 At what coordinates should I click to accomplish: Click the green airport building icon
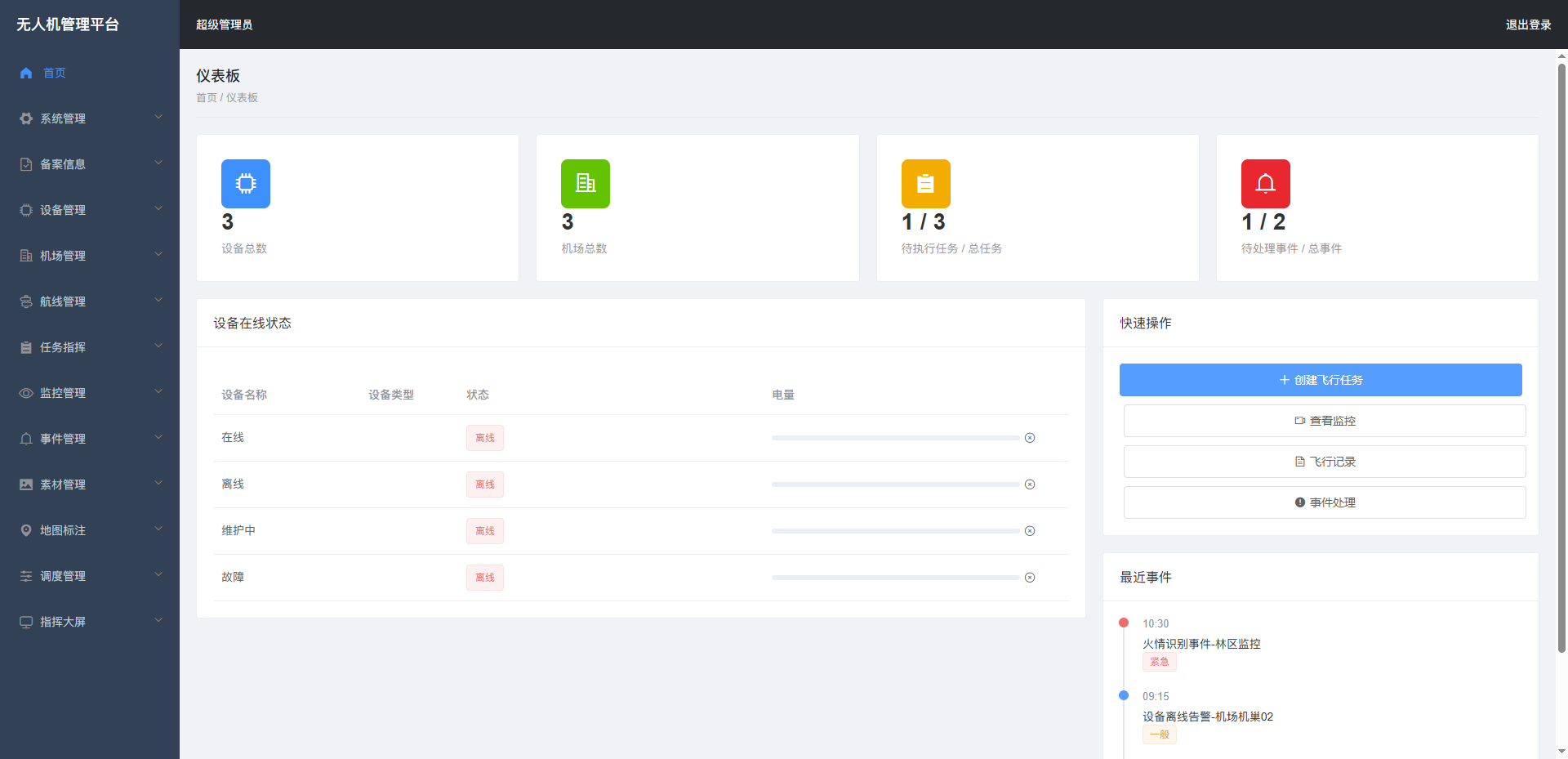(585, 184)
